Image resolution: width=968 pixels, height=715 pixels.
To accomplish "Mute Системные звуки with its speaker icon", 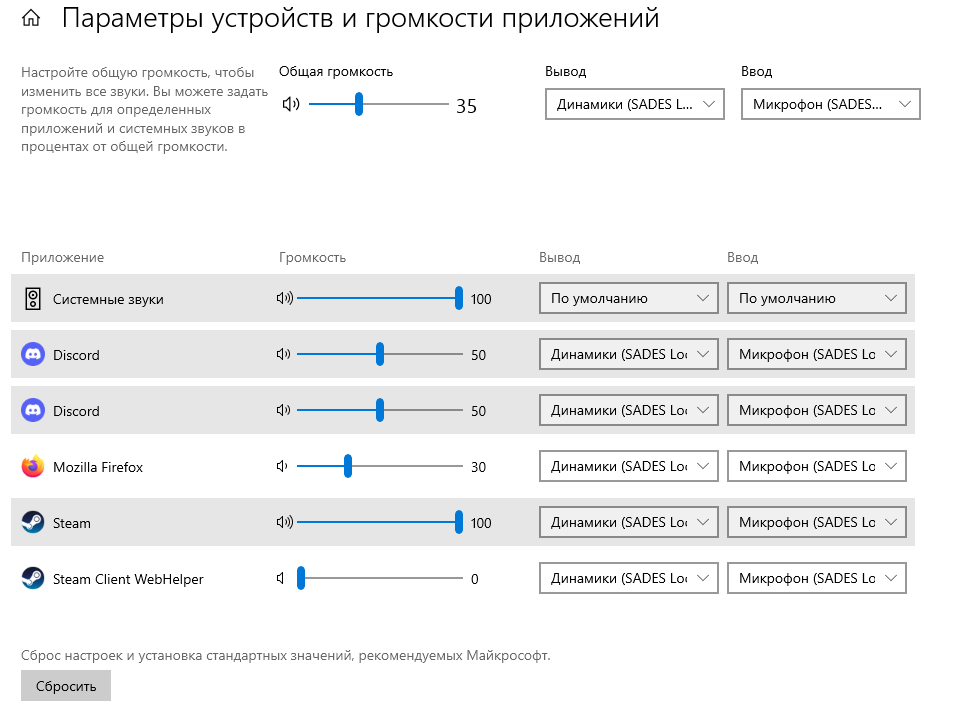I will tap(285, 298).
